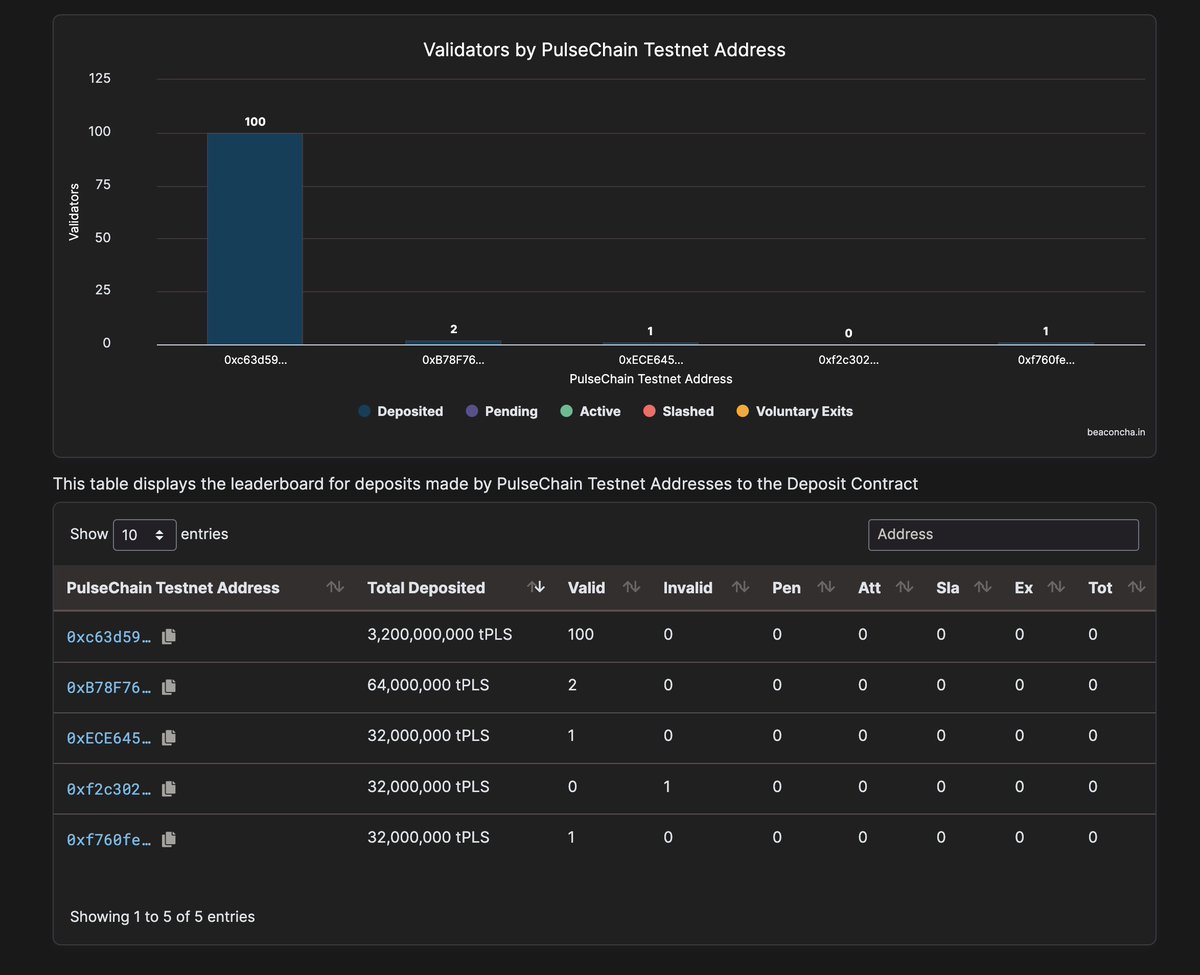
Task: Open the 0xB78F76 address link
Action: (109, 687)
